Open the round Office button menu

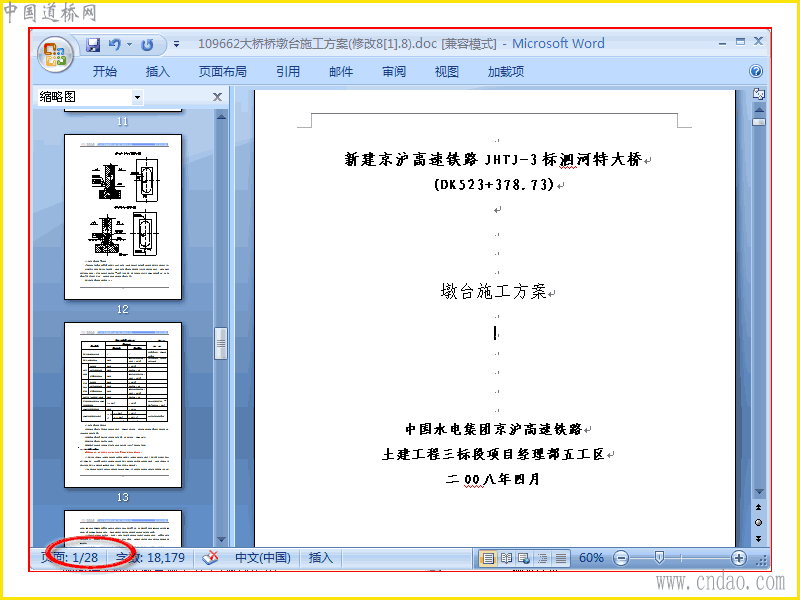pos(55,54)
